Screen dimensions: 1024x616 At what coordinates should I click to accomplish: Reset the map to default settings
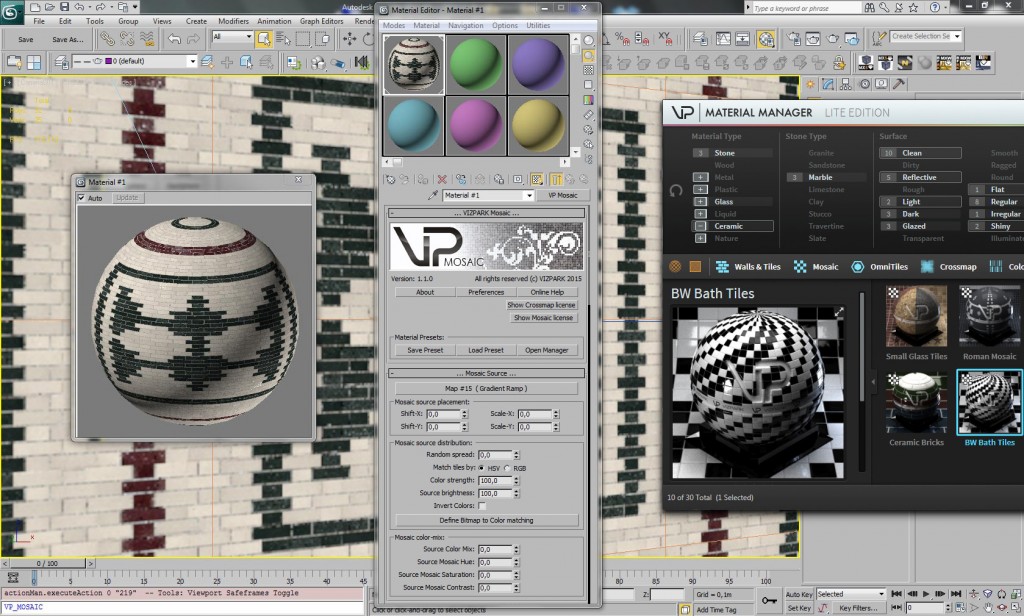pyautogui.click(x=443, y=180)
